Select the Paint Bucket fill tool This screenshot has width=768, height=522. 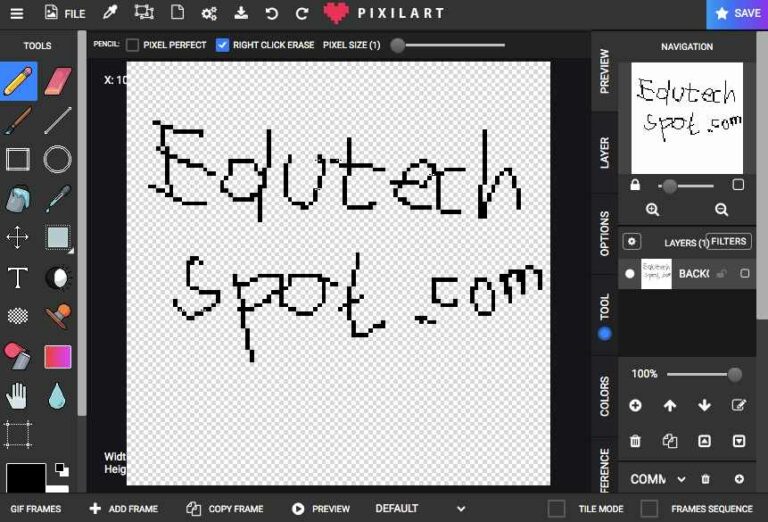tap(18, 198)
